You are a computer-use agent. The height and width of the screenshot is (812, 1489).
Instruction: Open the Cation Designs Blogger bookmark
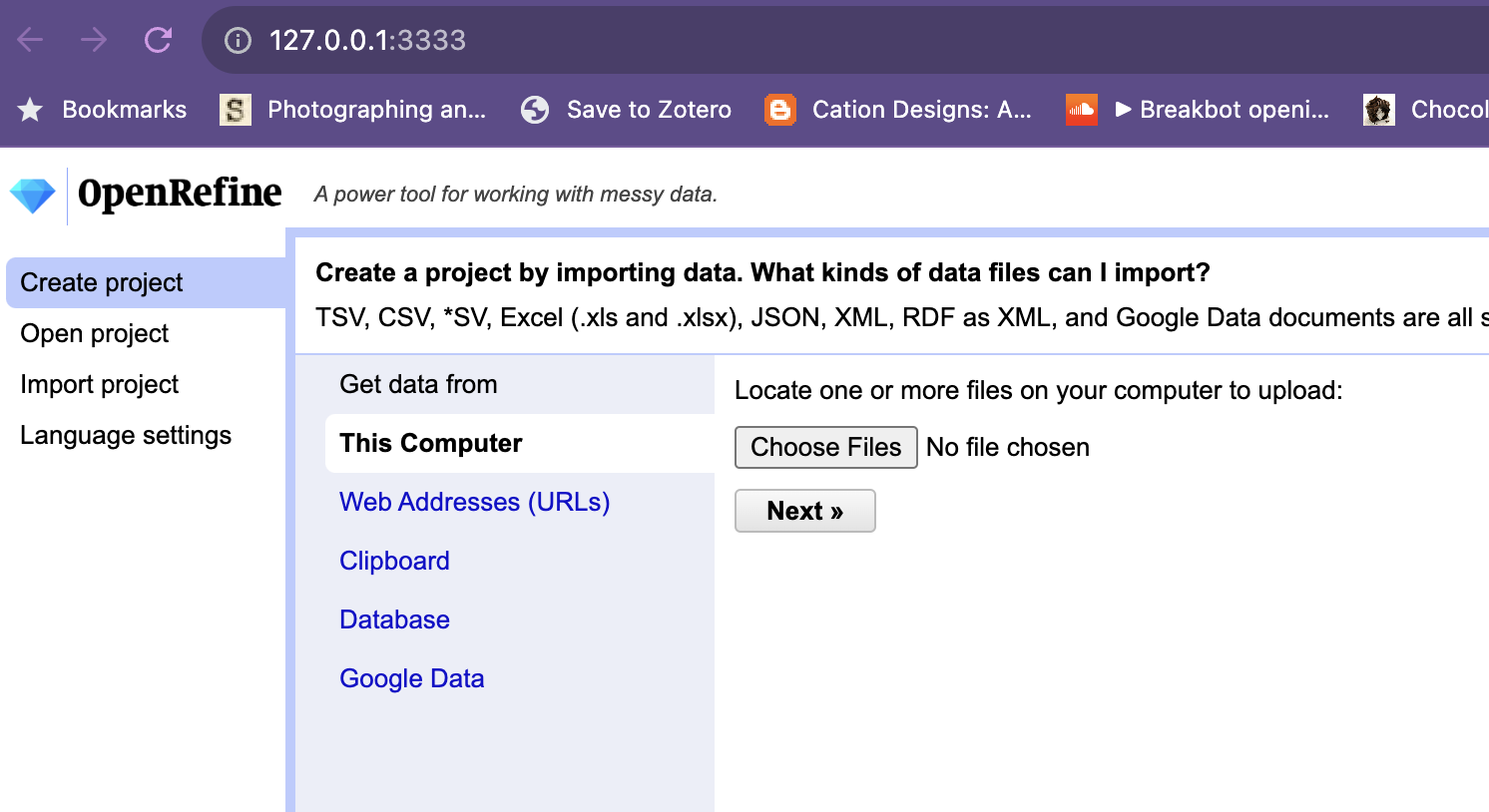coord(898,110)
